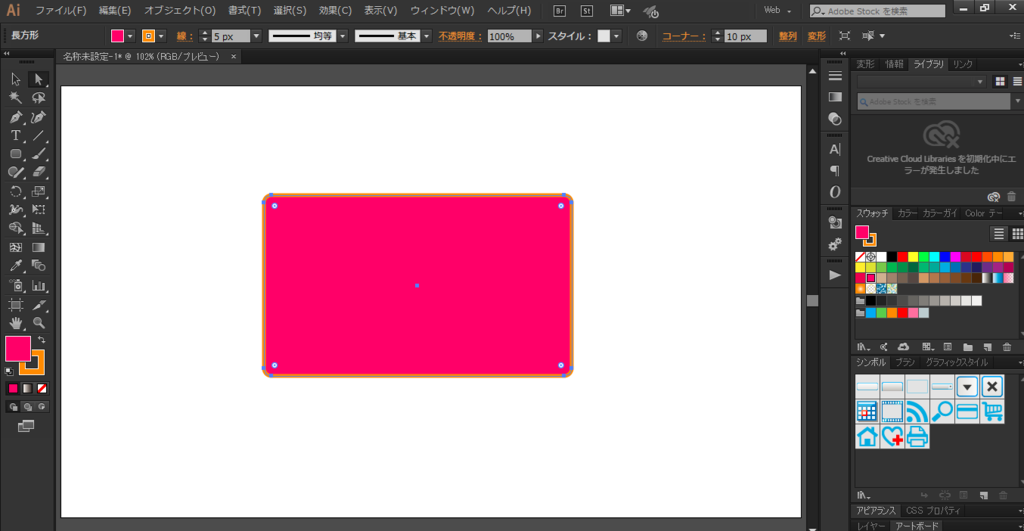
Task: Select the Direct Selection tool
Action: pyautogui.click(x=38, y=79)
